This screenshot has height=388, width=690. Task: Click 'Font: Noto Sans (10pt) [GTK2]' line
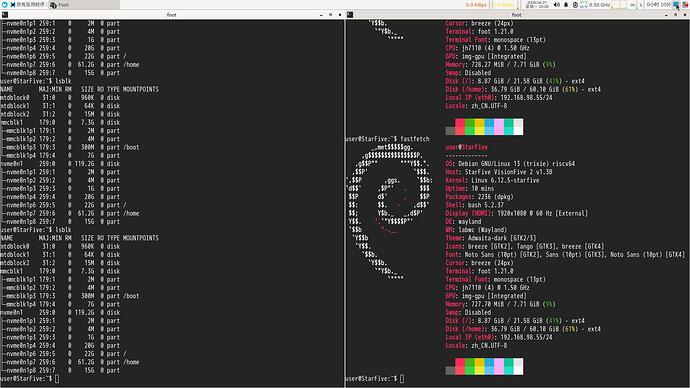click(x=565, y=255)
